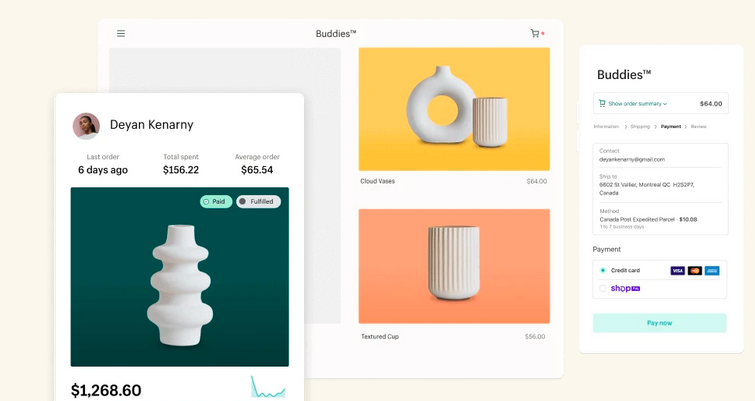This screenshot has height=401, width=755.
Task: Click the cart icon in order summary
Action: coord(601,103)
